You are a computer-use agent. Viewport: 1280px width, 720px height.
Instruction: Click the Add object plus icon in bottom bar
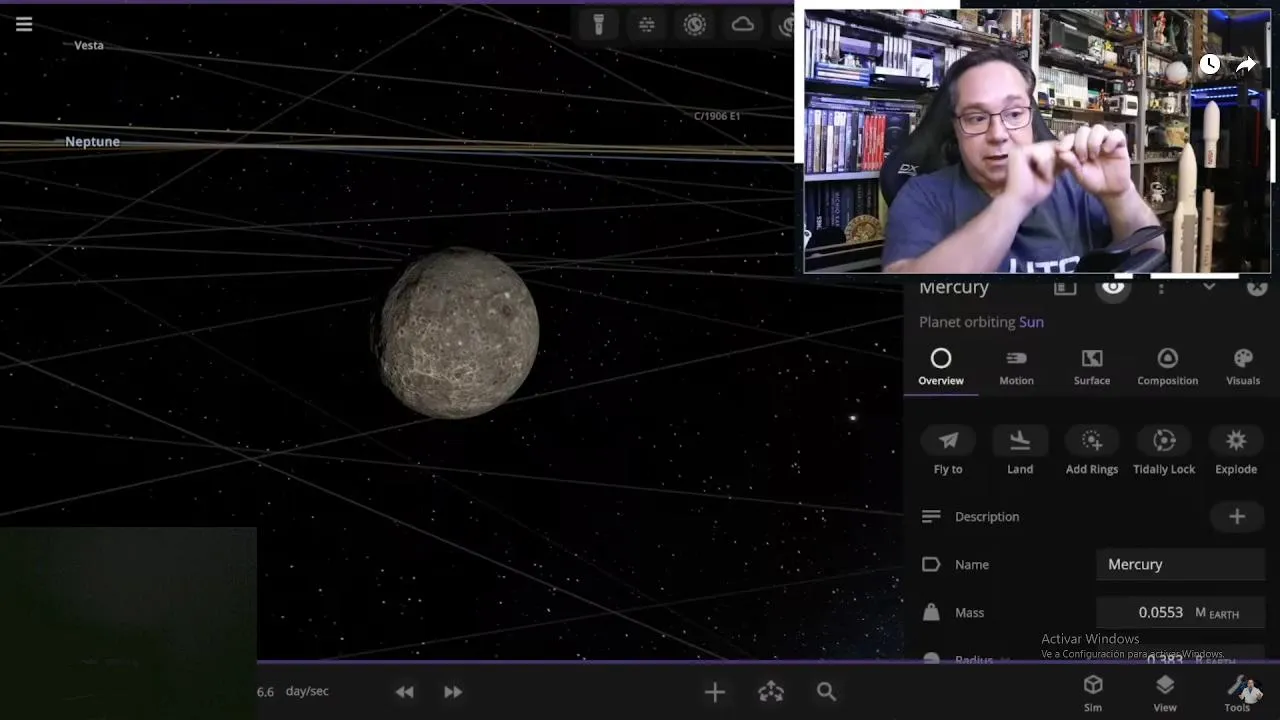tap(714, 692)
